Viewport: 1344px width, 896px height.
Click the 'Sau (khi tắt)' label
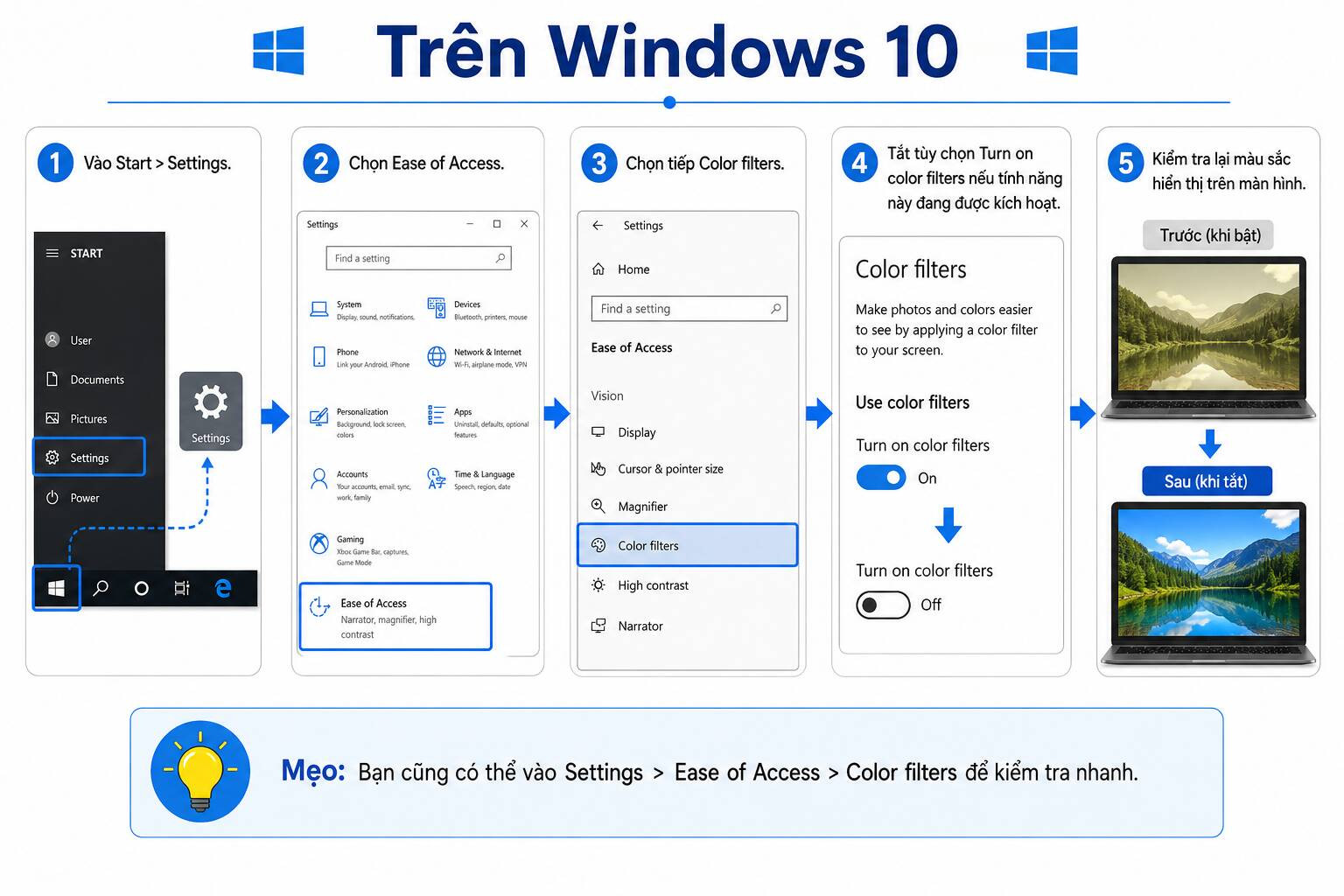tap(1207, 481)
